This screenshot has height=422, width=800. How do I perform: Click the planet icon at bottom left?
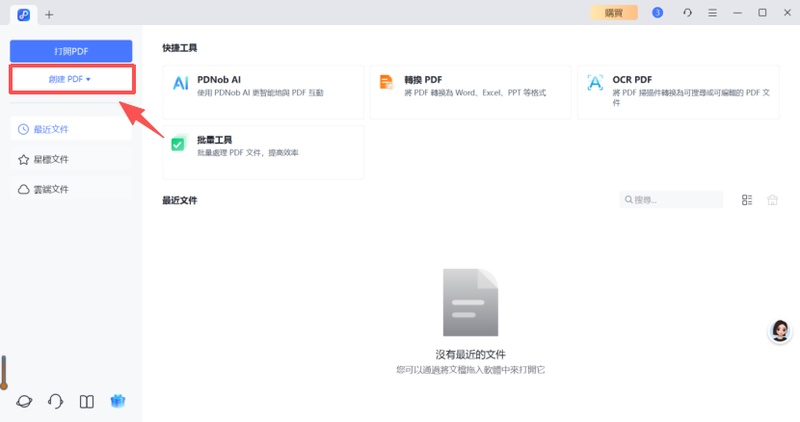click(x=24, y=402)
